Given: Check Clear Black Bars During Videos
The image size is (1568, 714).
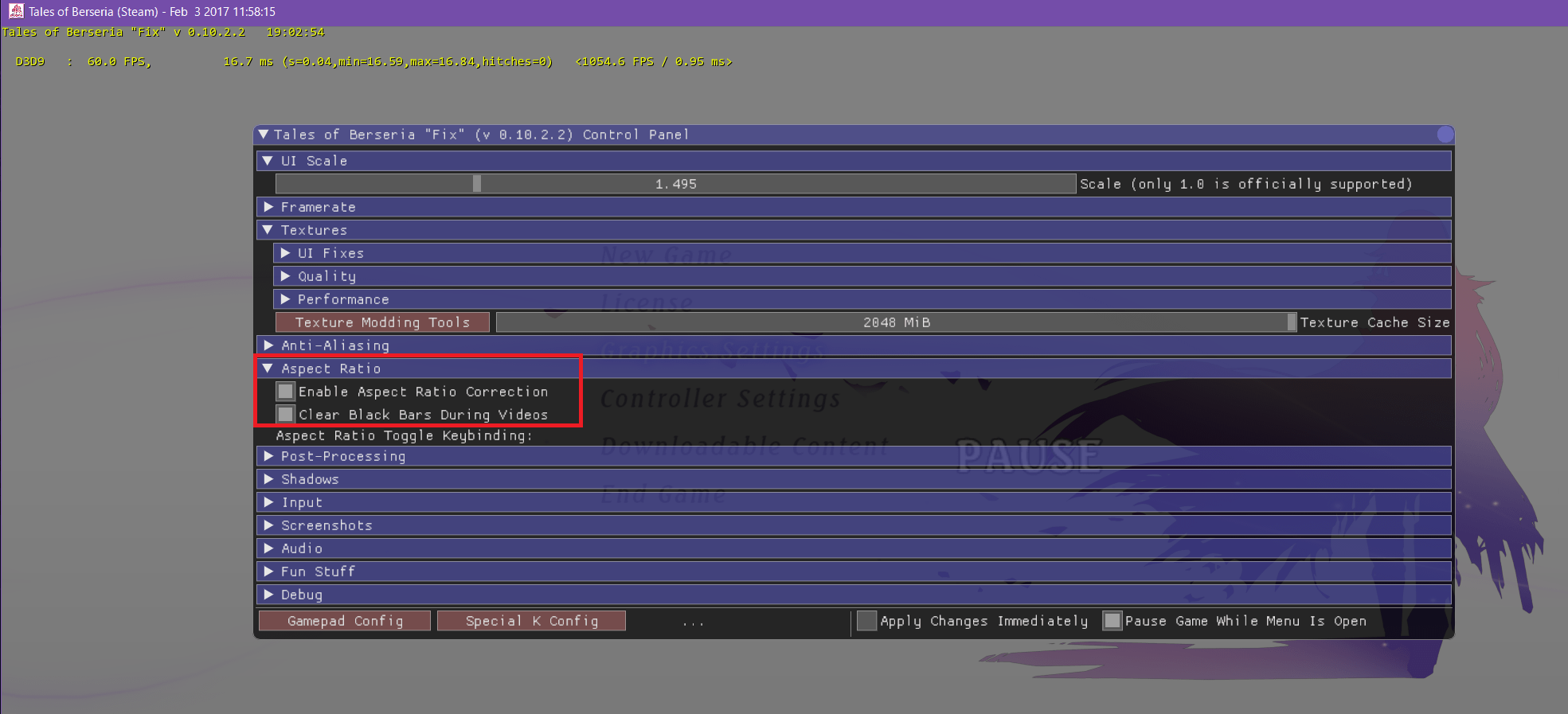Looking at the screenshot, I should click(285, 415).
